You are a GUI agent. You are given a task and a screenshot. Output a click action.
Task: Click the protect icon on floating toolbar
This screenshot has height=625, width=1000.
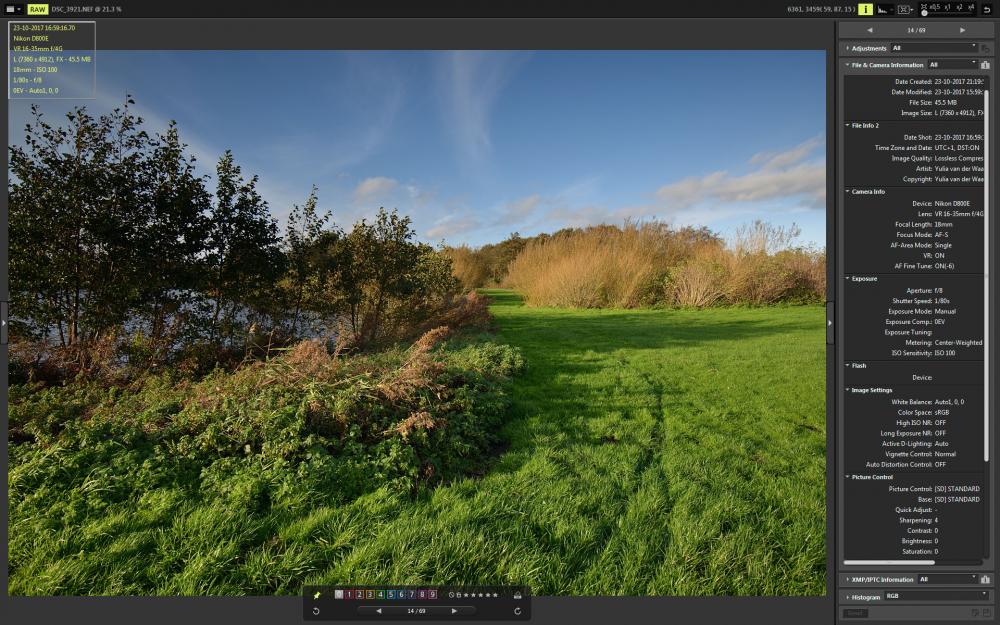tap(518, 595)
